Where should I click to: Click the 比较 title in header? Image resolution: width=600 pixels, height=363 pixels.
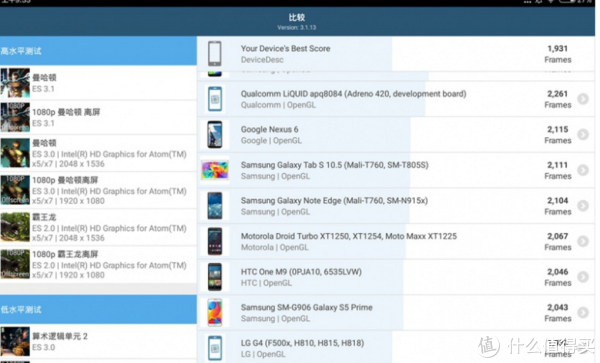tap(297, 17)
